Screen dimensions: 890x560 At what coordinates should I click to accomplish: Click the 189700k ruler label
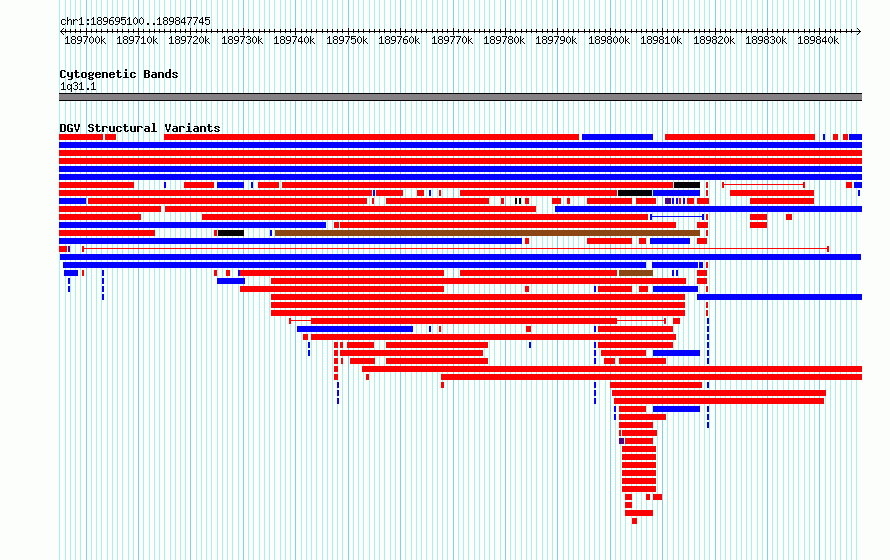(85, 40)
